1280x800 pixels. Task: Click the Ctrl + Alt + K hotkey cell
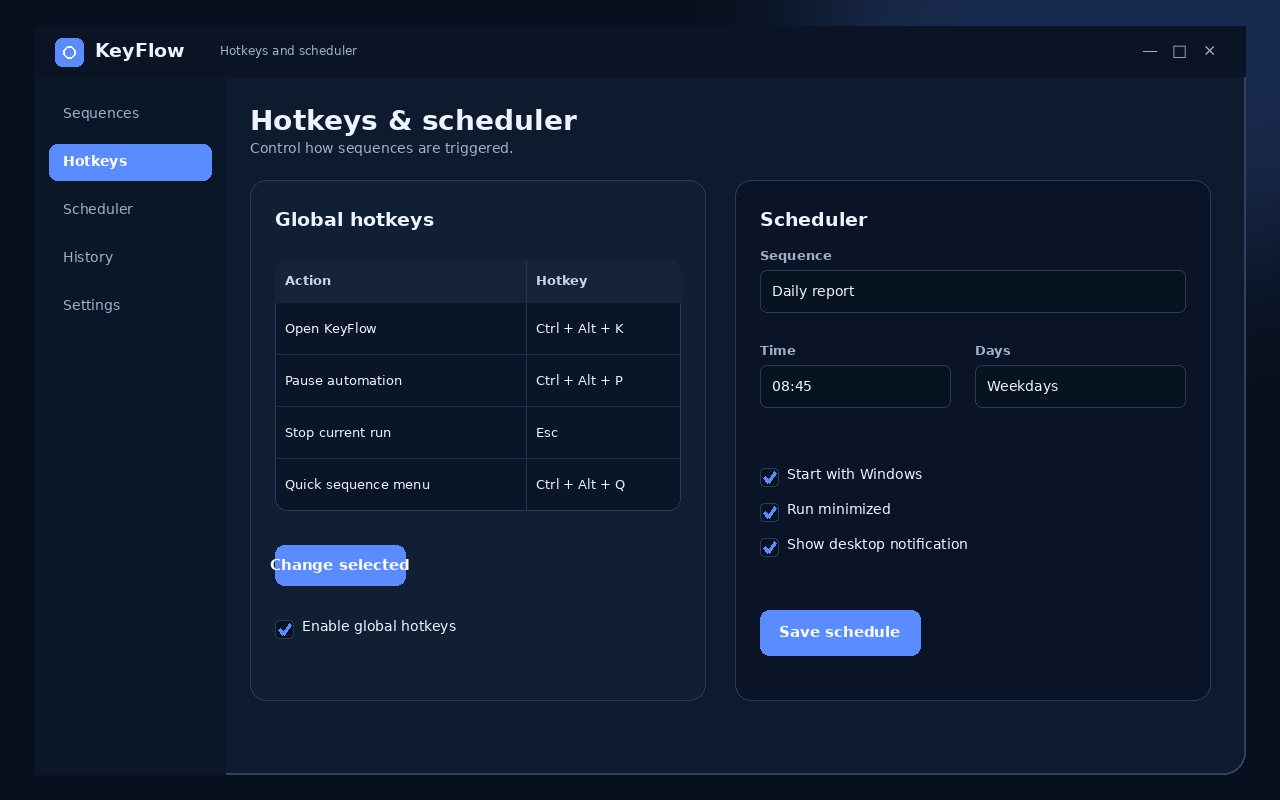603,329
